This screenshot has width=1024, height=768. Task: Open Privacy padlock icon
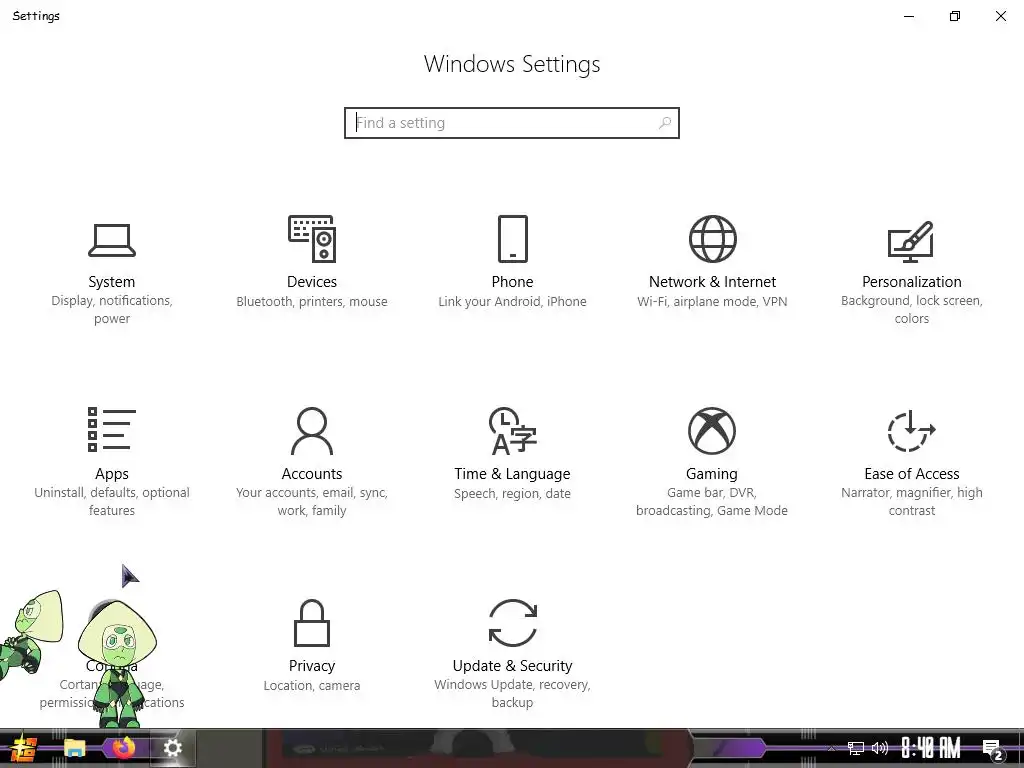tap(312, 623)
